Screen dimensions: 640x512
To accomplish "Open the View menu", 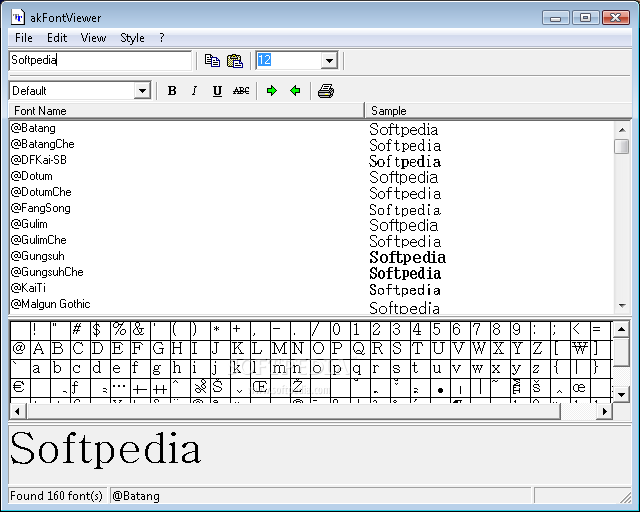I will pyautogui.click(x=93, y=38).
